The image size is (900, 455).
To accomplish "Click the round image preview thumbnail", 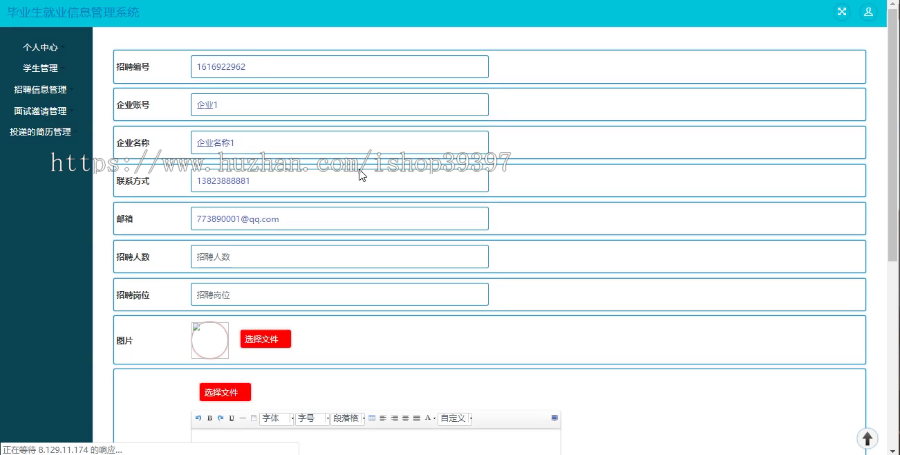I will pos(210,340).
